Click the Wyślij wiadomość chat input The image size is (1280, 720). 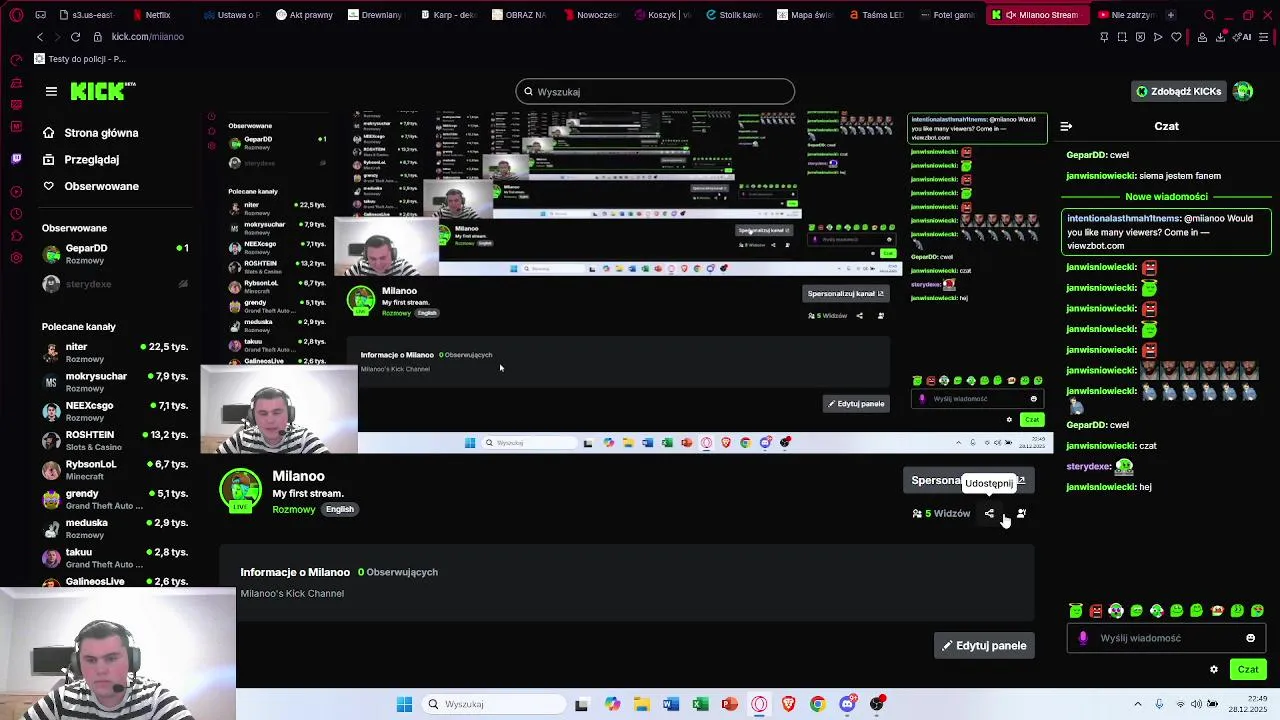(1166, 638)
